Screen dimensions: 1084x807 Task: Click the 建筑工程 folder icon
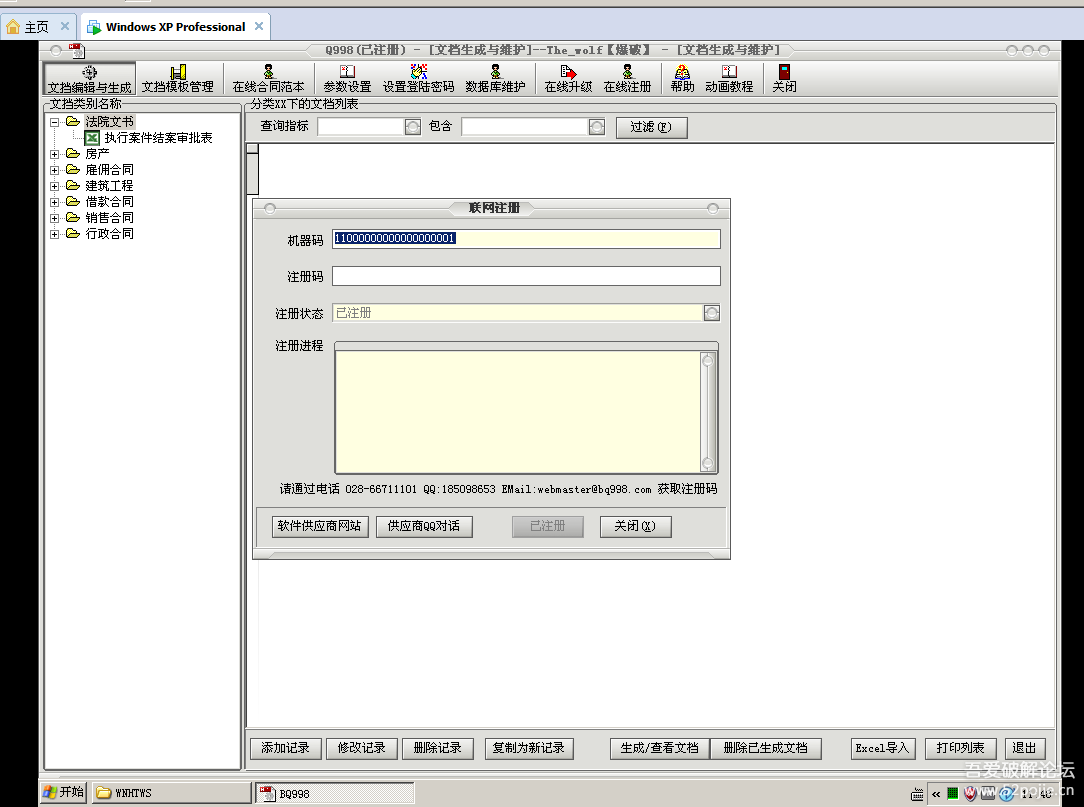pyautogui.click(x=73, y=185)
